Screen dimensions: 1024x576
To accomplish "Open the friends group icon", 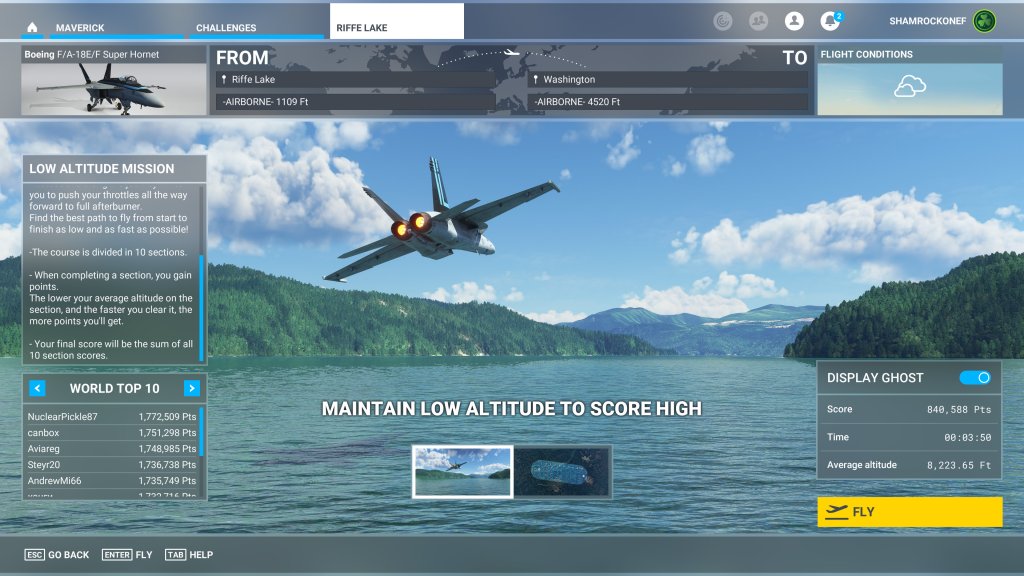I will coord(758,20).
